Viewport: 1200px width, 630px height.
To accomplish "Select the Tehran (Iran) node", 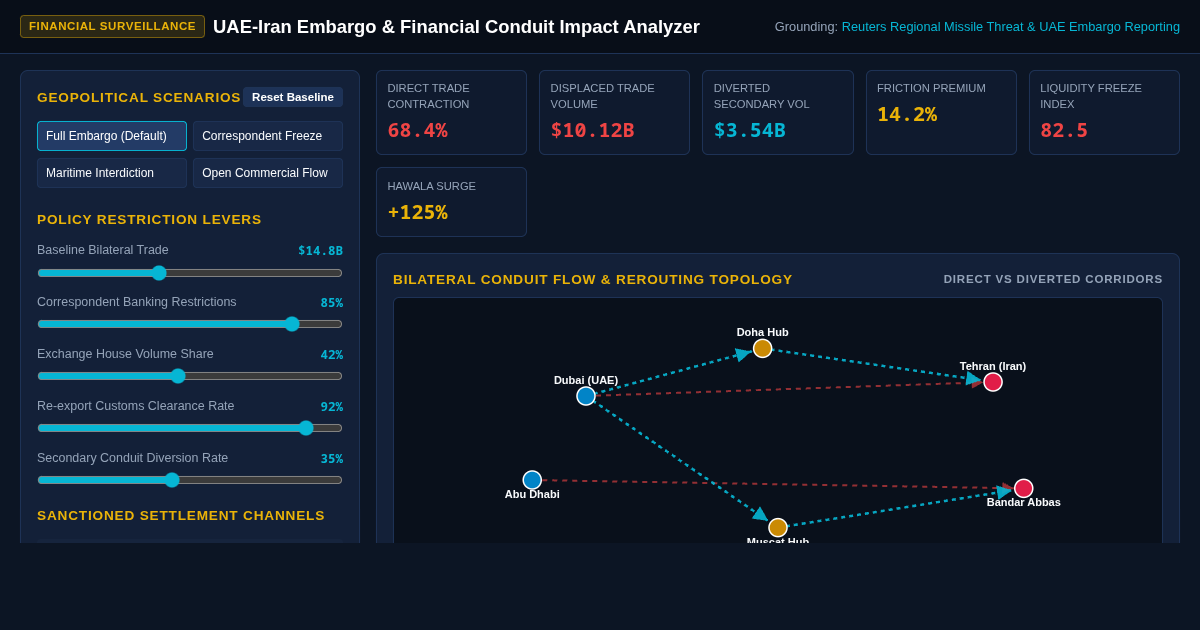I will (993, 382).
